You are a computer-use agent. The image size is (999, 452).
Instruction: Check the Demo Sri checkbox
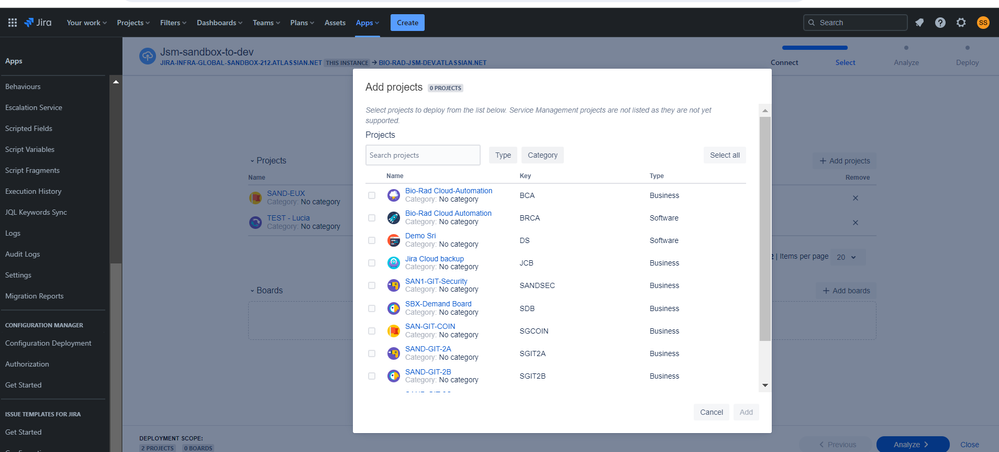pyautogui.click(x=372, y=240)
